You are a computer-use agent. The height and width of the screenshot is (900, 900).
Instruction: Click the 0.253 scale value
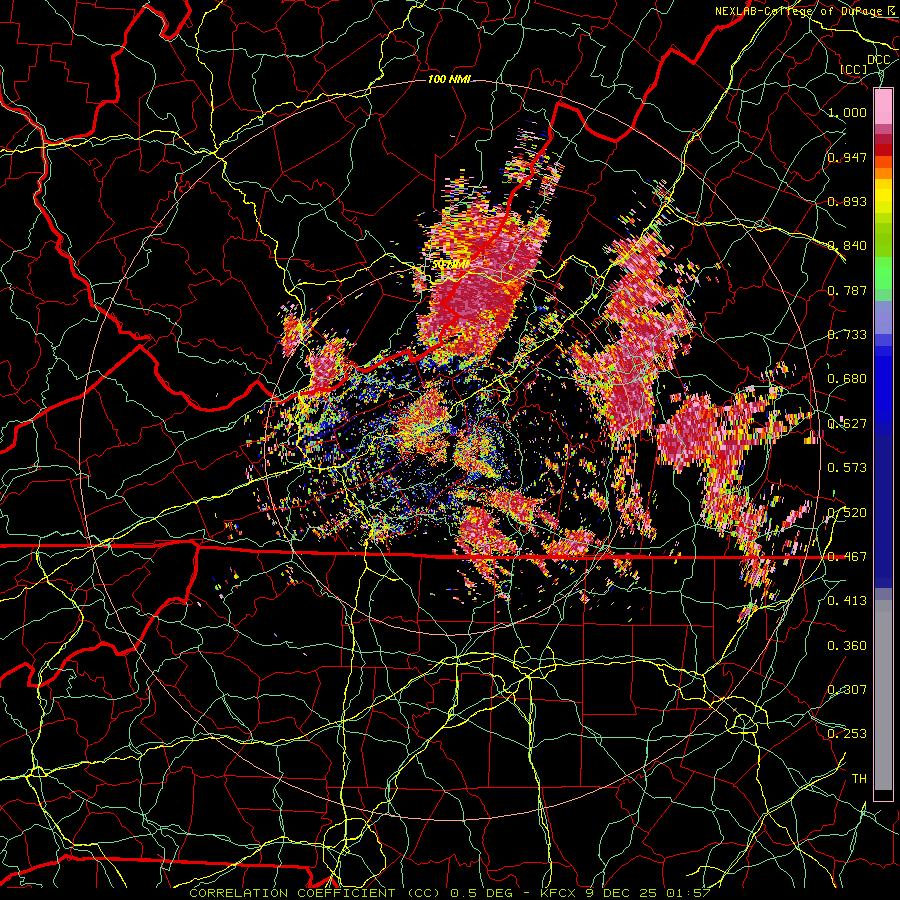(x=847, y=734)
